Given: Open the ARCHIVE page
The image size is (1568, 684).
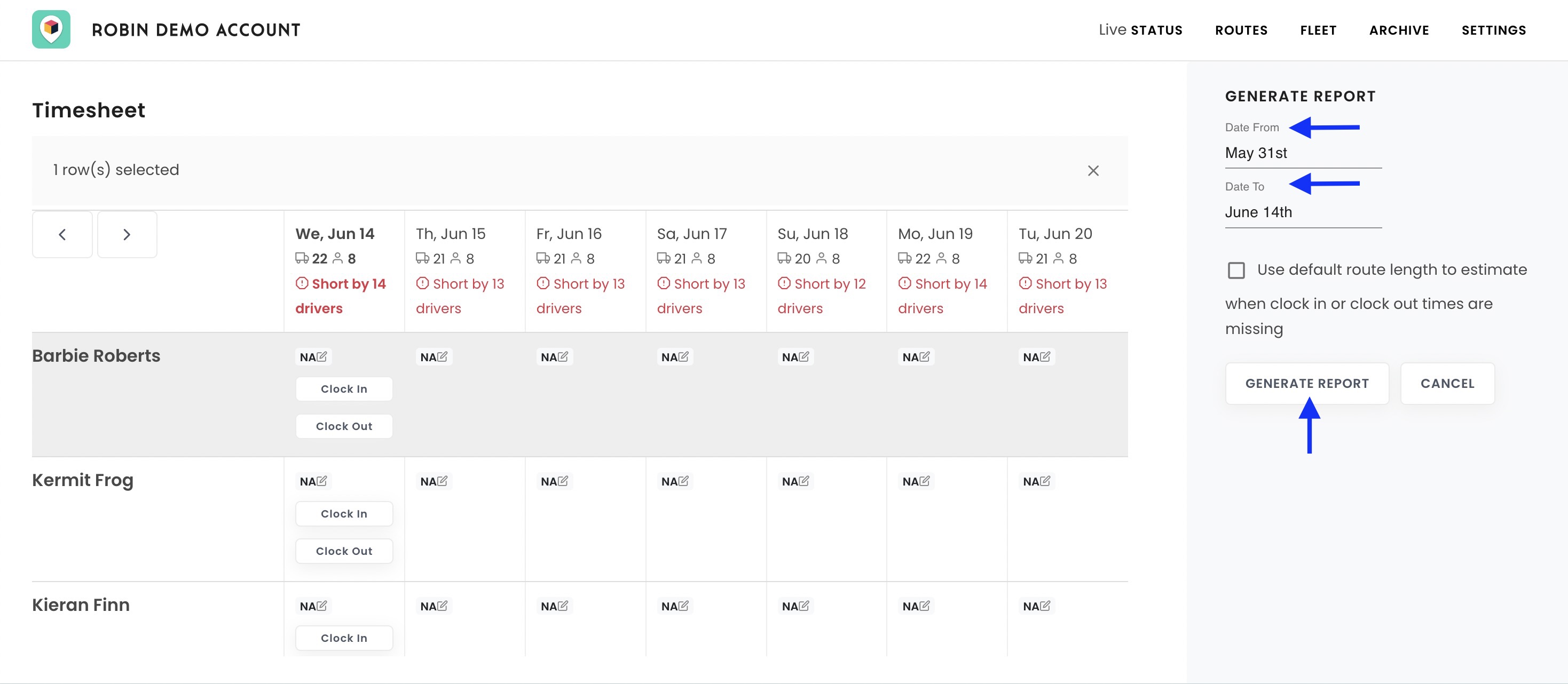Looking at the screenshot, I should point(1399,30).
